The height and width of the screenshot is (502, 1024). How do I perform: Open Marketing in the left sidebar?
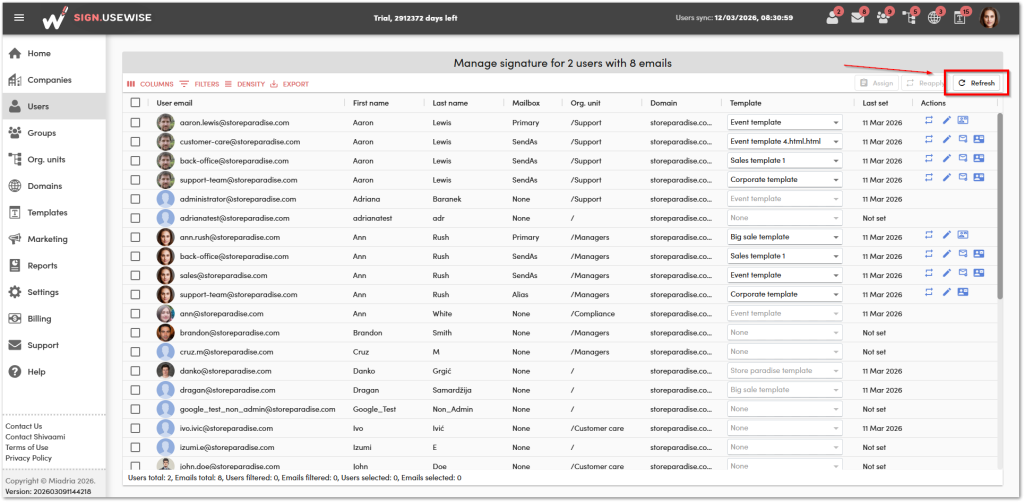[x=47, y=239]
